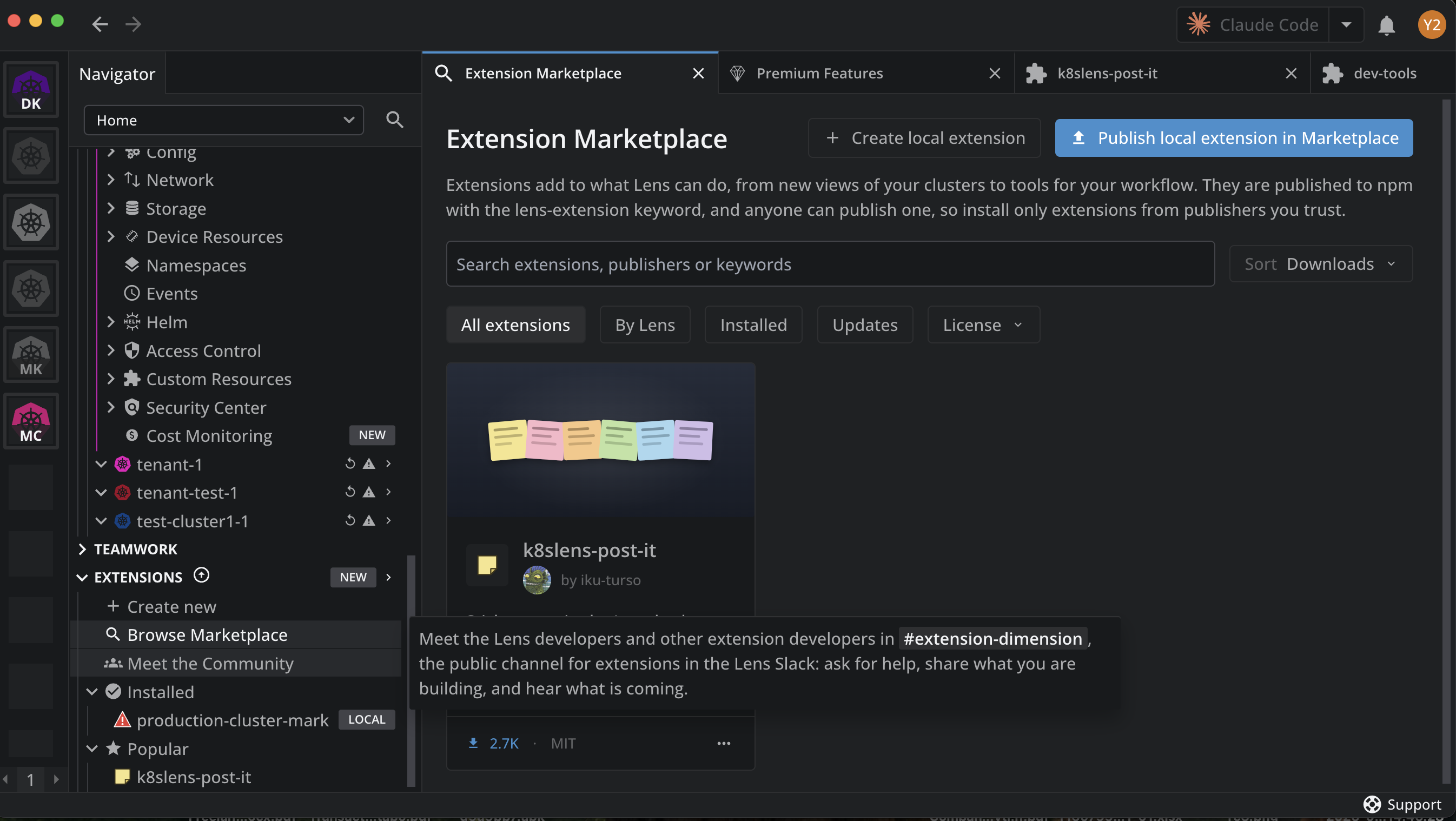Viewport: 1456px width, 821px height.
Task: Open the #extension-dimension channel link
Action: pos(993,639)
